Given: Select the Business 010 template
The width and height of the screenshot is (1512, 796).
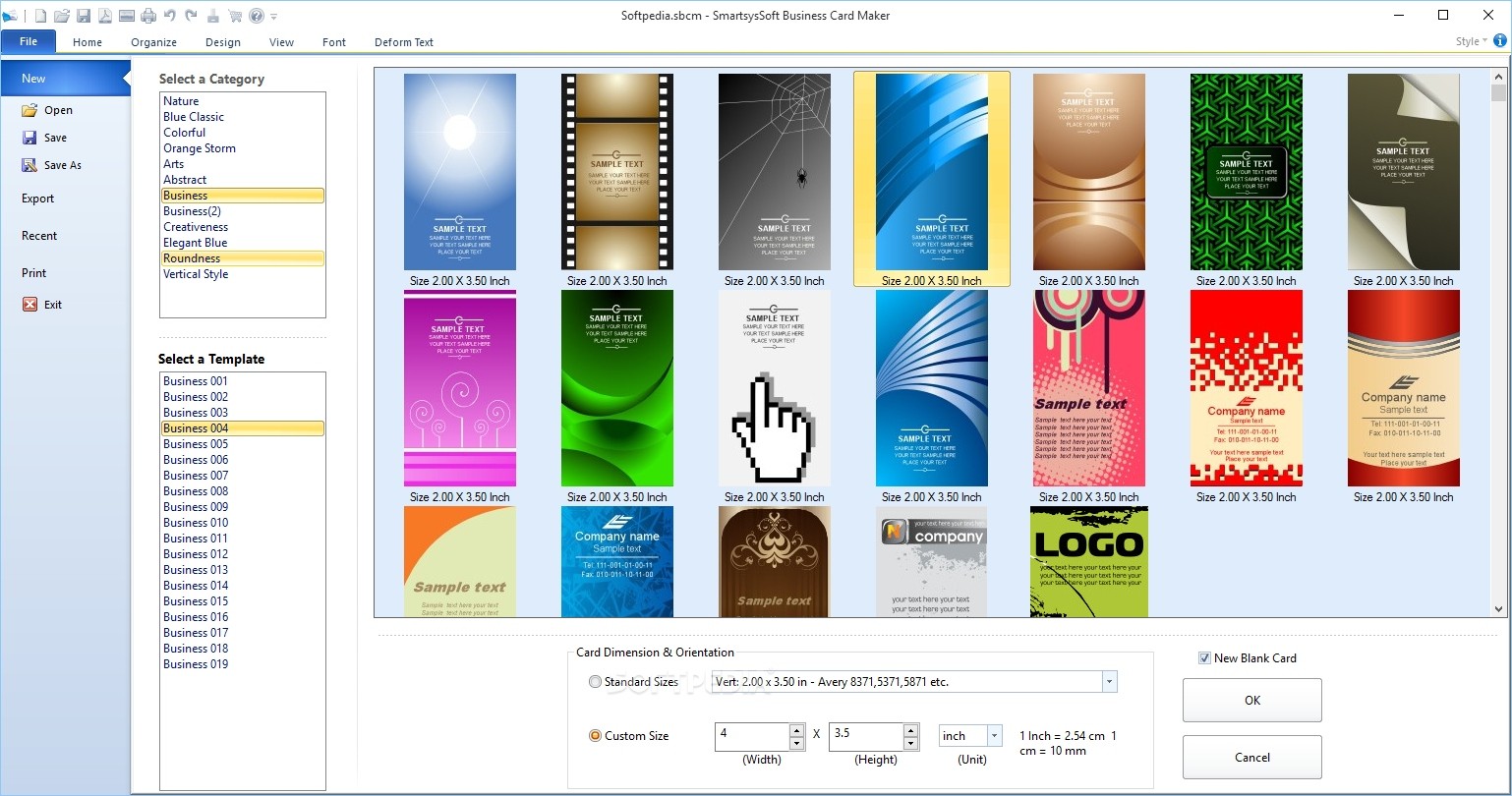Looking at the screenshot, I should coord(242,523).
